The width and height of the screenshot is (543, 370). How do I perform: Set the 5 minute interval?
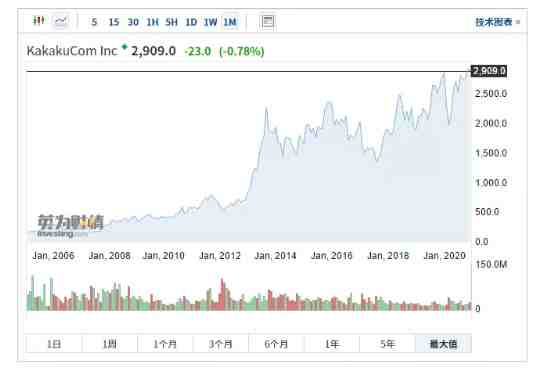click(94, 22)
